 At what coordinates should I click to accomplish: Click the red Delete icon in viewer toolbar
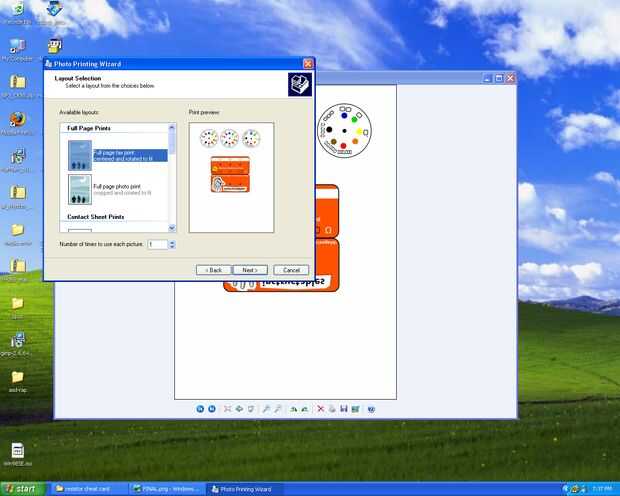[x=321, y=409]
